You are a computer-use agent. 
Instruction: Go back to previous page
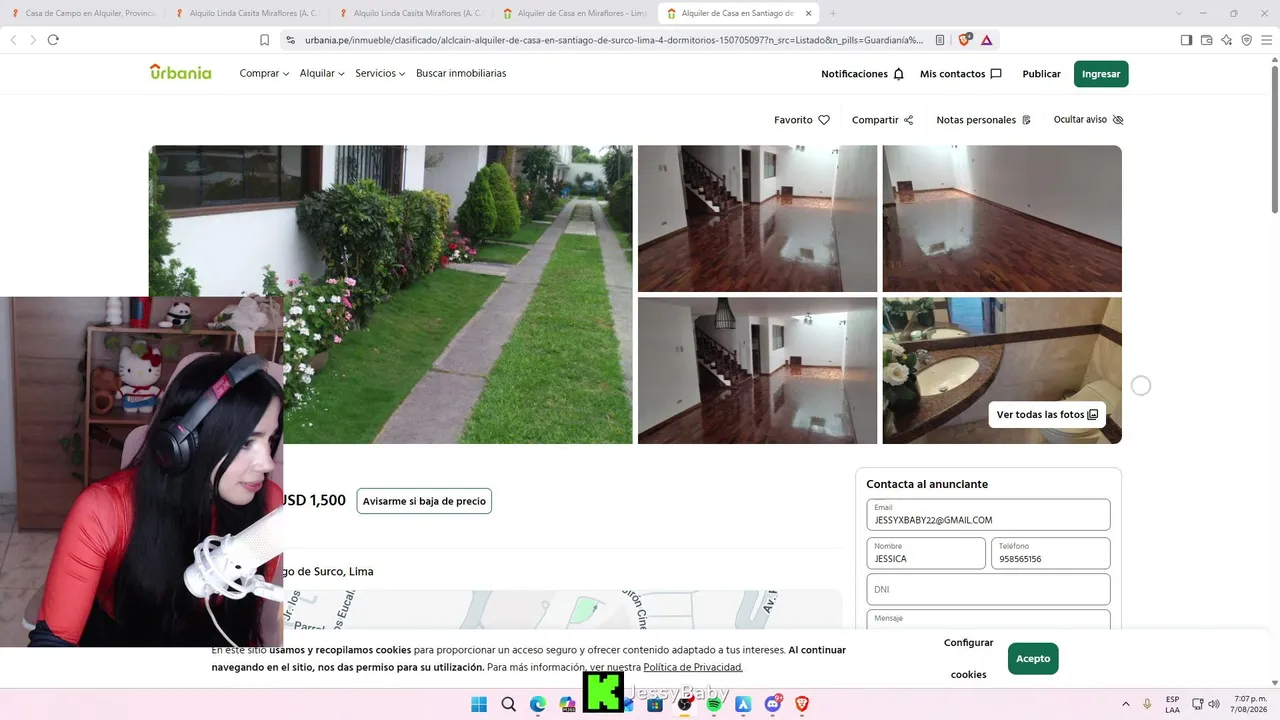(x=13, y=40)
